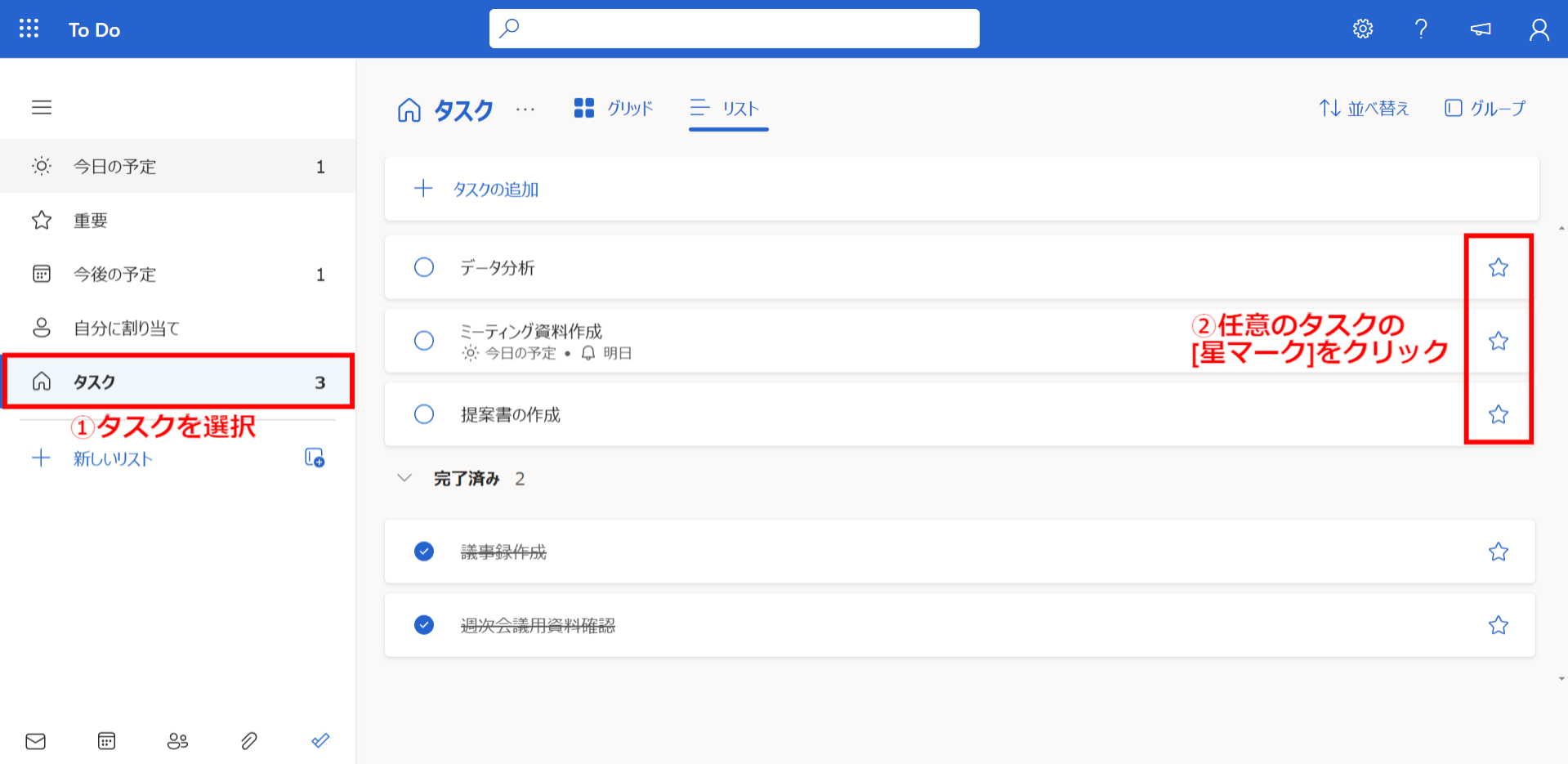Open Outlook Mail from the bottom envelope icon

coord(35,741)
